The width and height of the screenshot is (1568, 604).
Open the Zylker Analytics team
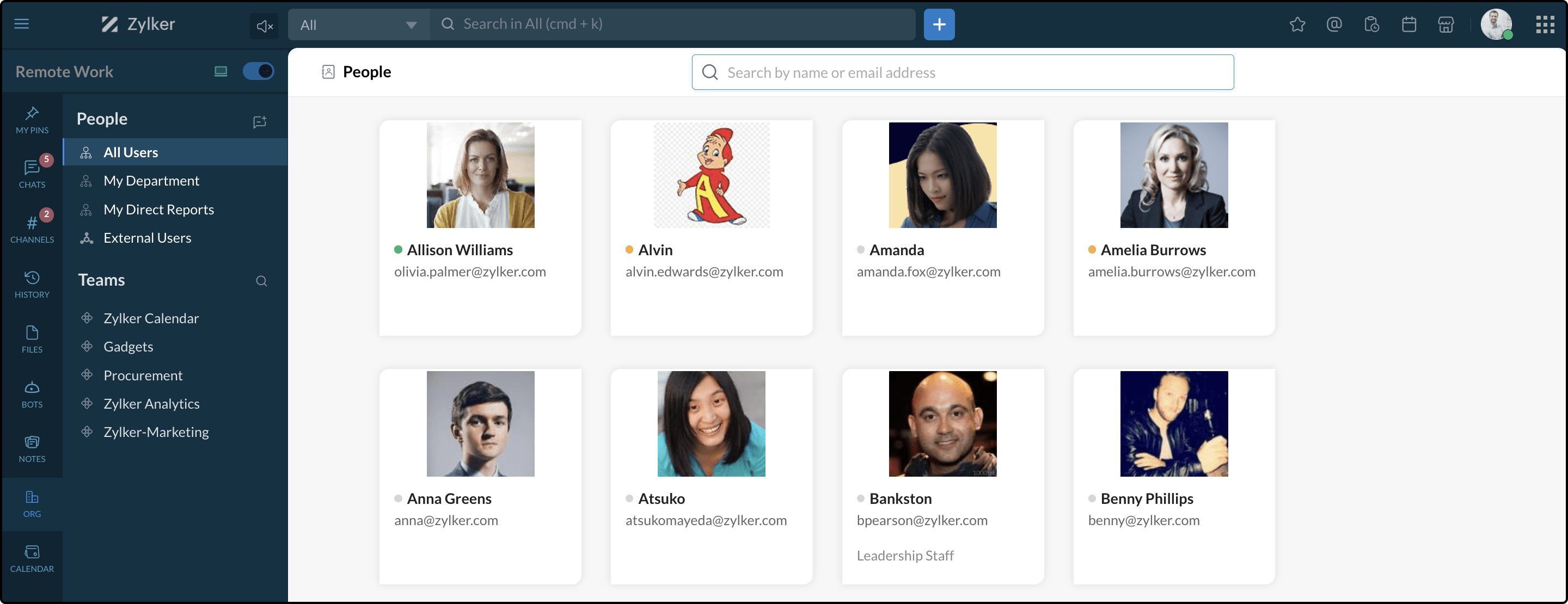pos(151,404)
